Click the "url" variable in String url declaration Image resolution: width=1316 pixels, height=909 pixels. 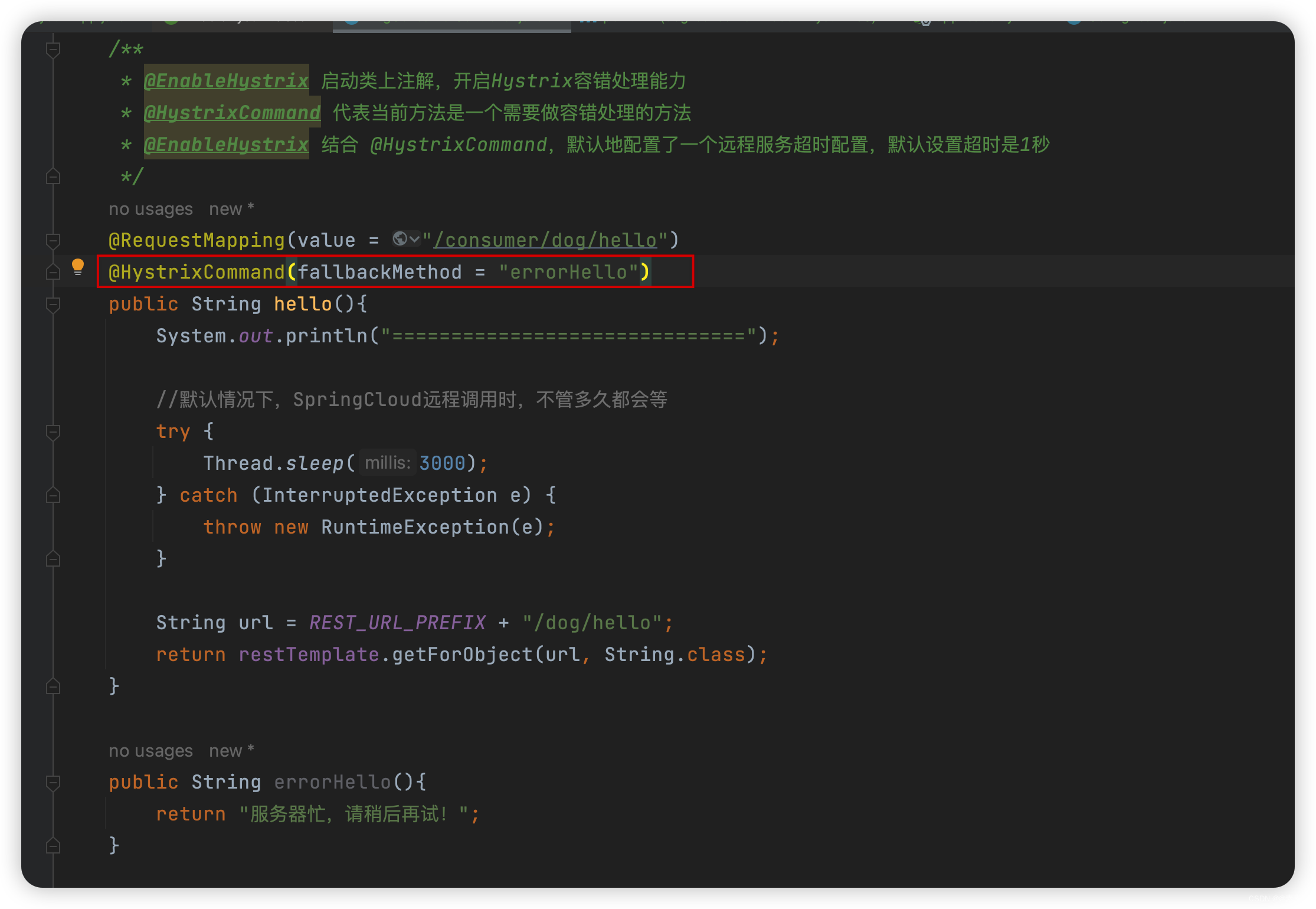click(x=256, y=623)
